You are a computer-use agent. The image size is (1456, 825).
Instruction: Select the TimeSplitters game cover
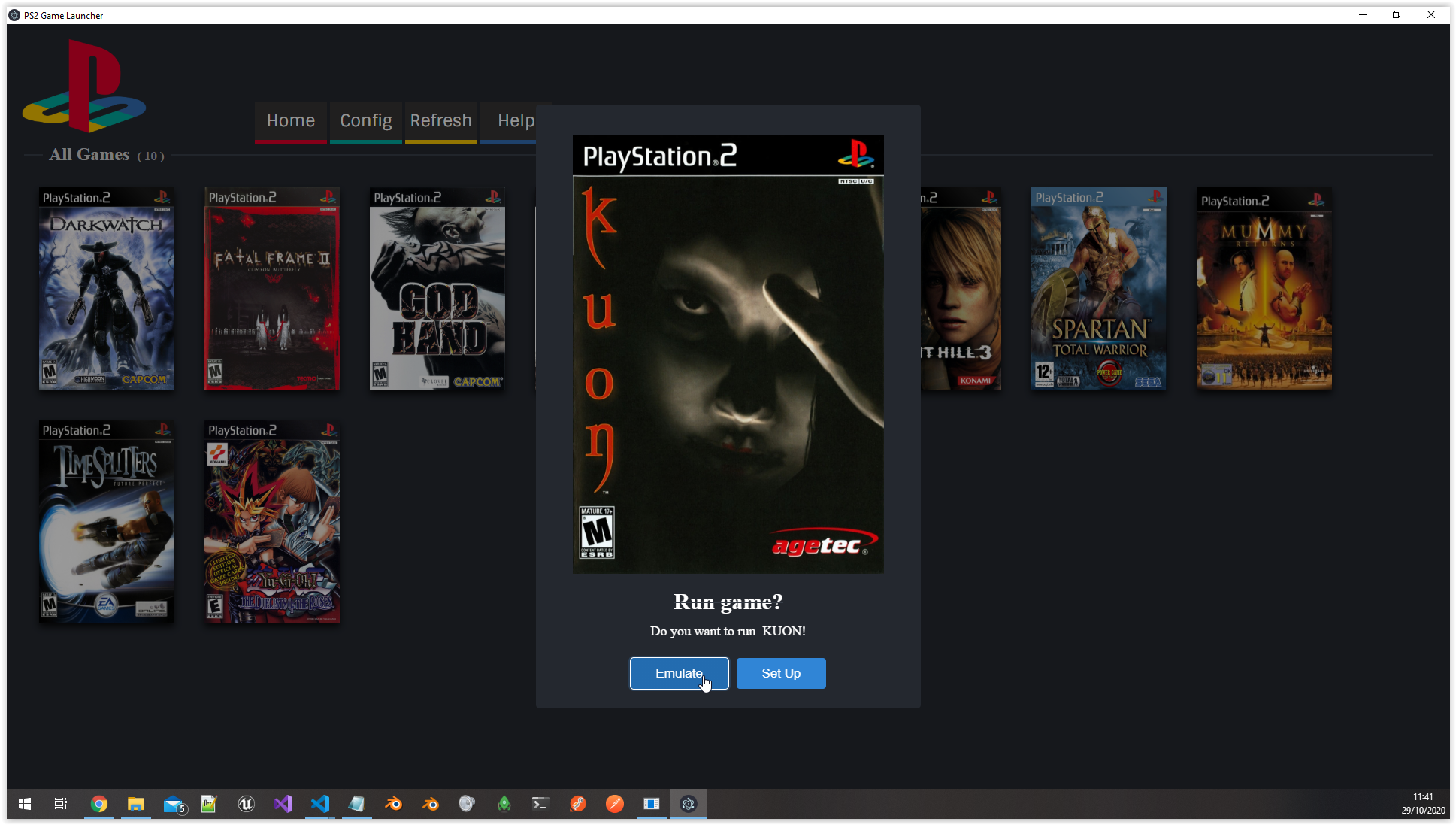(x=107, y=522)
